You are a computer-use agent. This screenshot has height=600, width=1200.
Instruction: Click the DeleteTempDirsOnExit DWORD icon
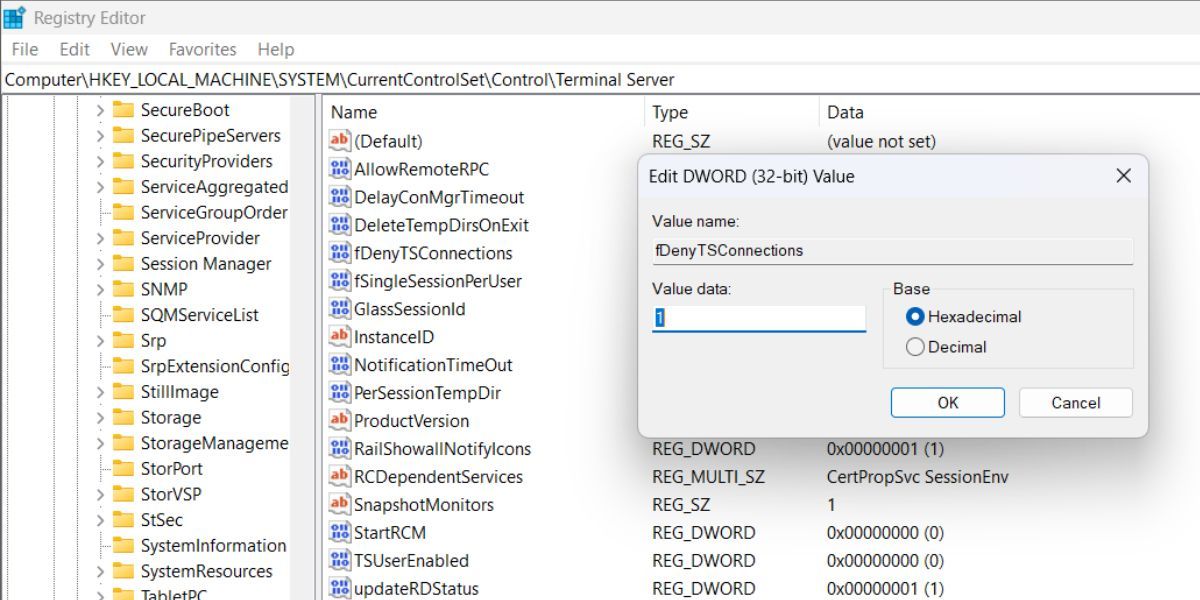pos(340,225)
